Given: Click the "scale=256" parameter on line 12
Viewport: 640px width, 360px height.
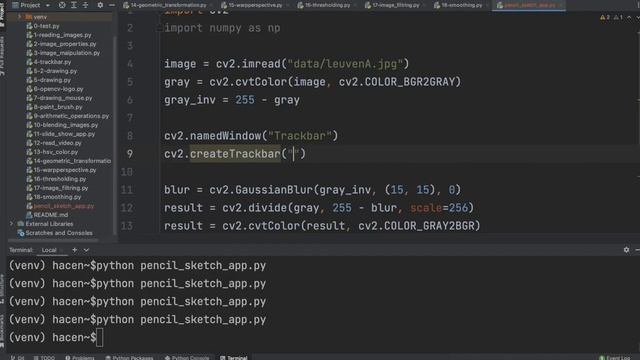Looking at the screenshot, I should tap(439, 208).
